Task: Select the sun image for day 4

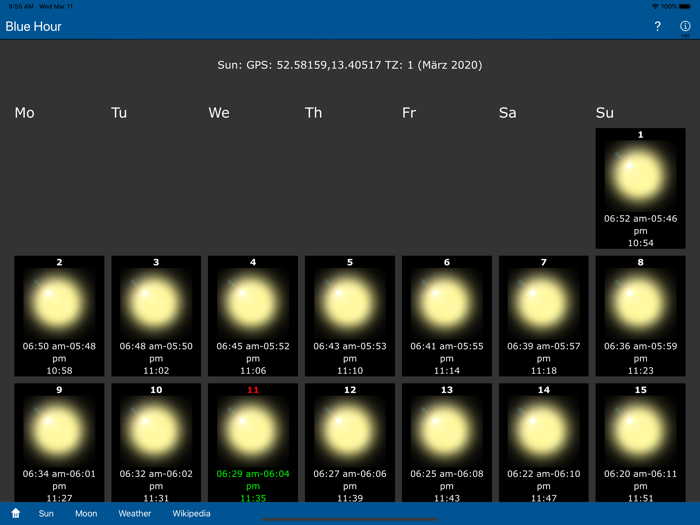Action: pos(253,304)
